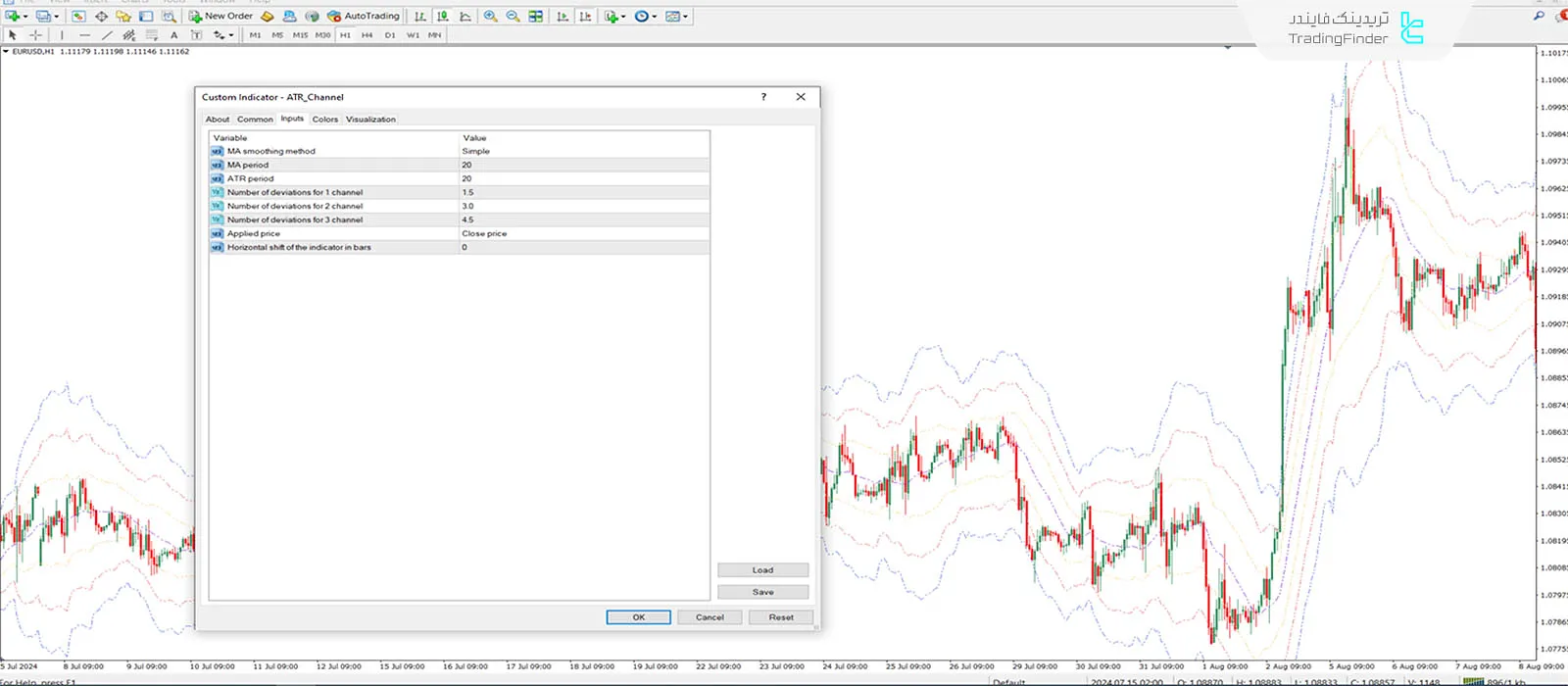This screenshot has height=686, width=1568.
Task: Click the Zoom In magnifier icon
Action: (x=490, y=17)
